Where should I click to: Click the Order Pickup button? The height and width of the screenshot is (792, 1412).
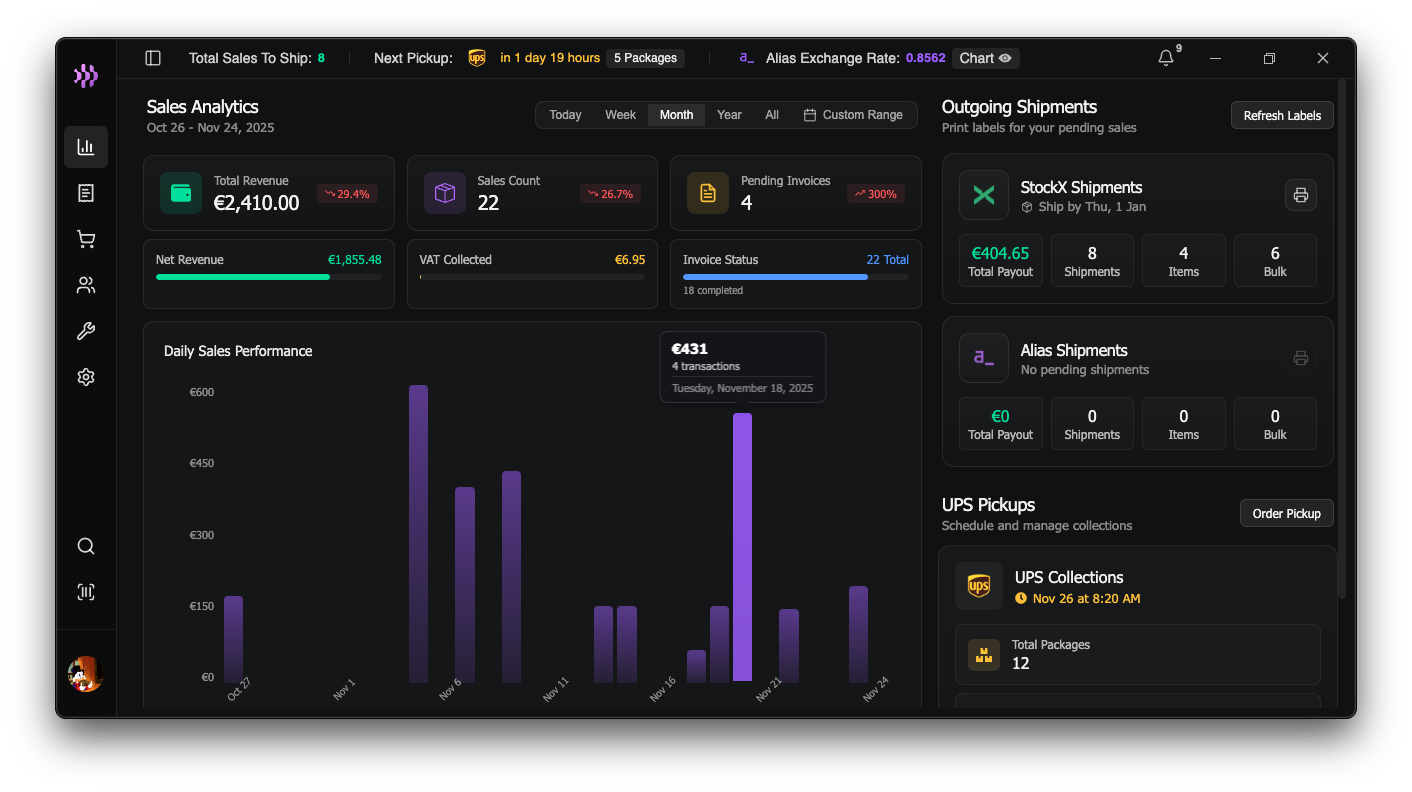[x=1286, y=514]
